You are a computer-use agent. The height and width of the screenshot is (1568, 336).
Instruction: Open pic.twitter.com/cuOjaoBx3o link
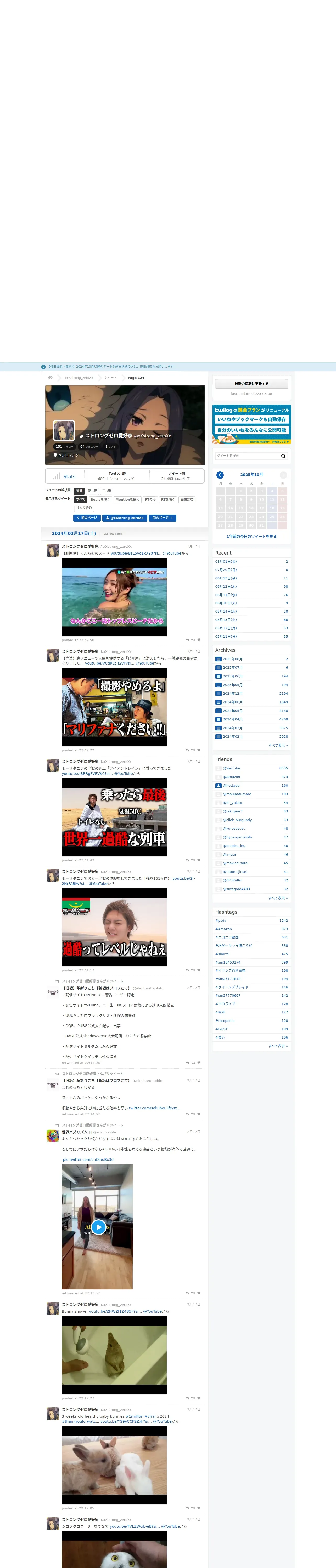pos(88,1160)
